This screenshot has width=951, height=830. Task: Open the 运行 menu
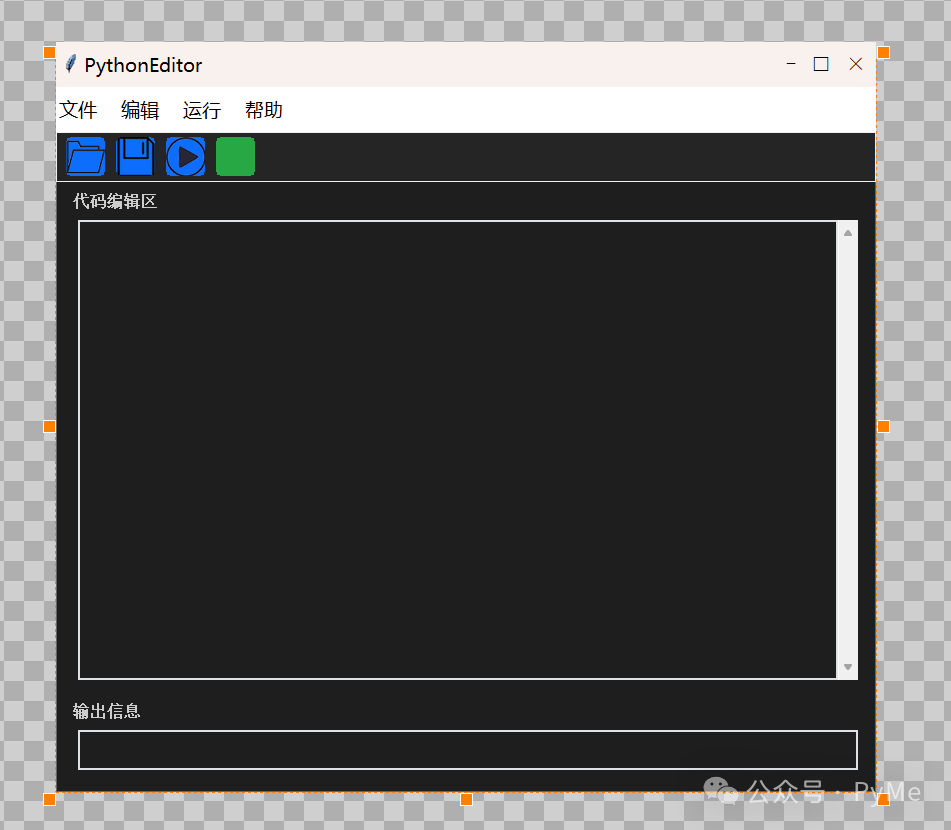[202, 110]
